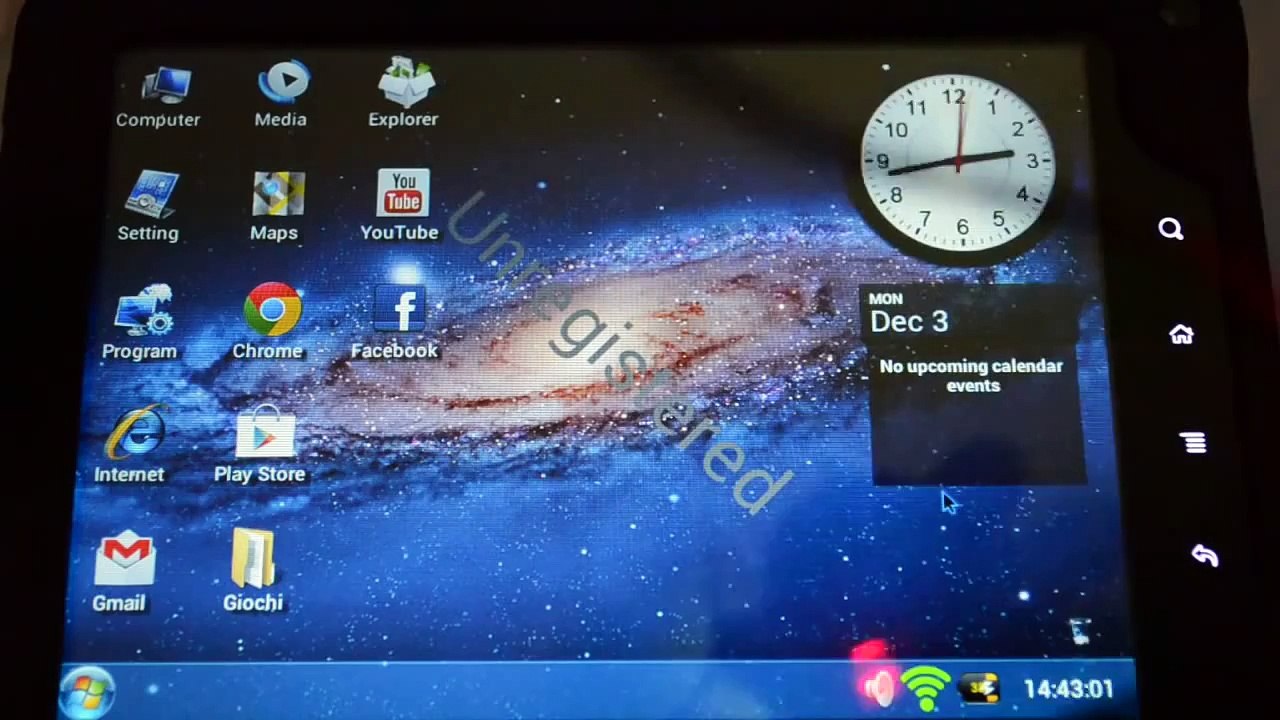
Task: Tap the 3G indicator in the tray
Action: pyautogui.click(x=979, y=688)
